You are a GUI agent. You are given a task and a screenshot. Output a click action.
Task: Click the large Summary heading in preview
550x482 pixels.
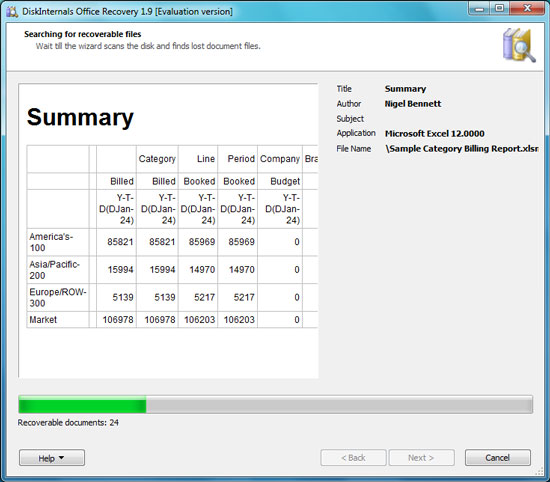click(80, 117)
